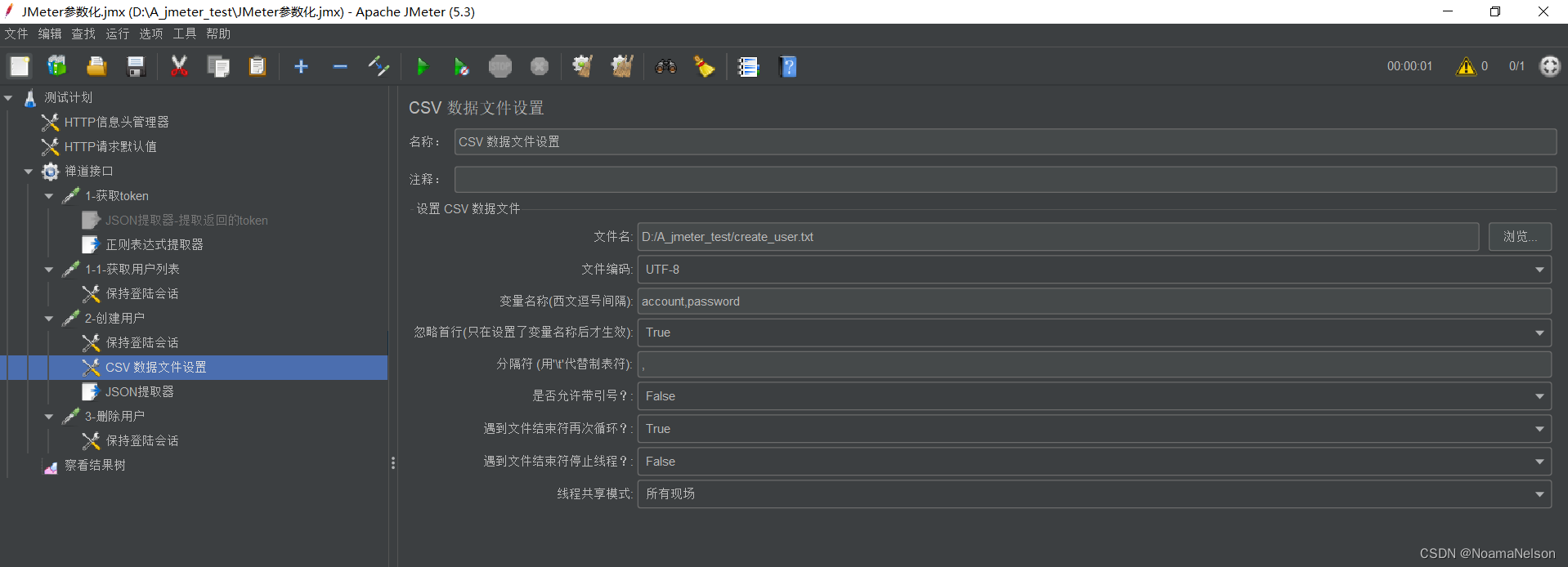Viewport: 1568px width, 567px height.
Task: Click the 注释 comment input field
Action: [1005, 180]
